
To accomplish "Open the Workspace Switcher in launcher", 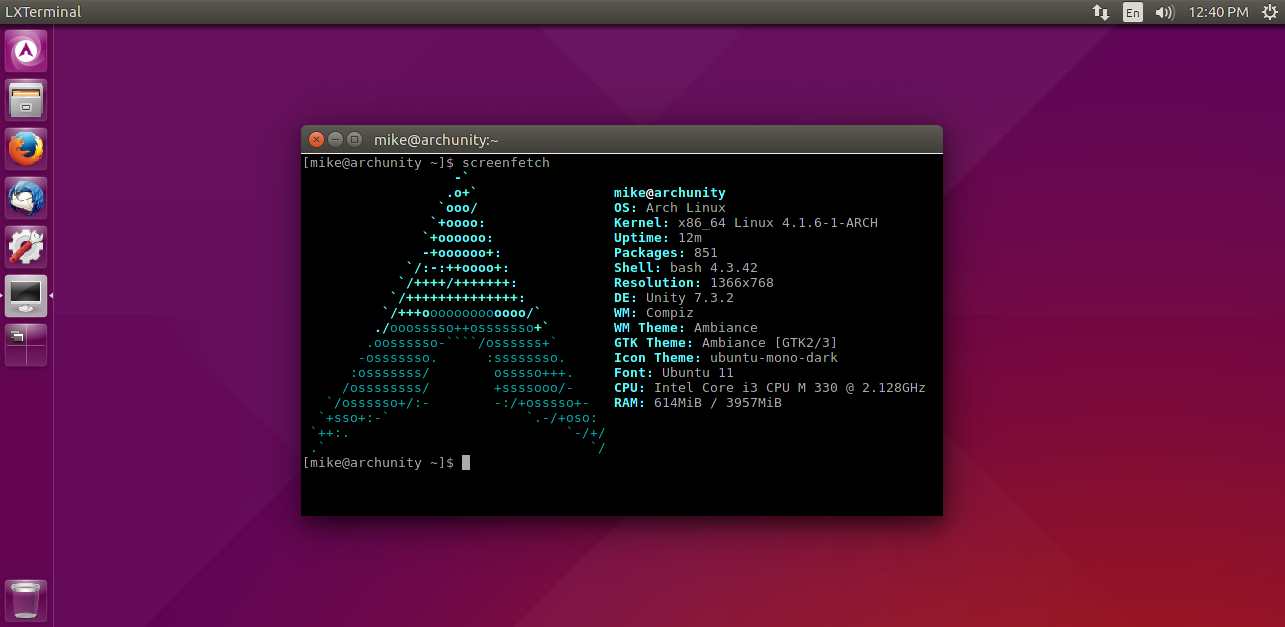I will coord(26,345).
